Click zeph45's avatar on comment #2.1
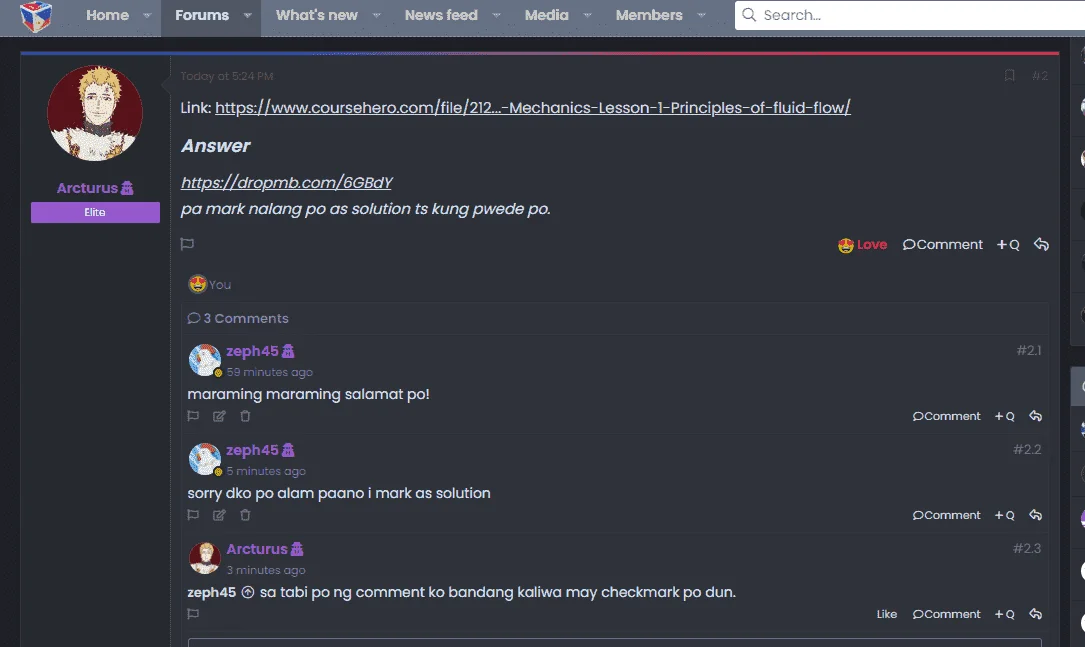Image resolution: width=1085 pixels, height=647 pixels. [205, 360]
